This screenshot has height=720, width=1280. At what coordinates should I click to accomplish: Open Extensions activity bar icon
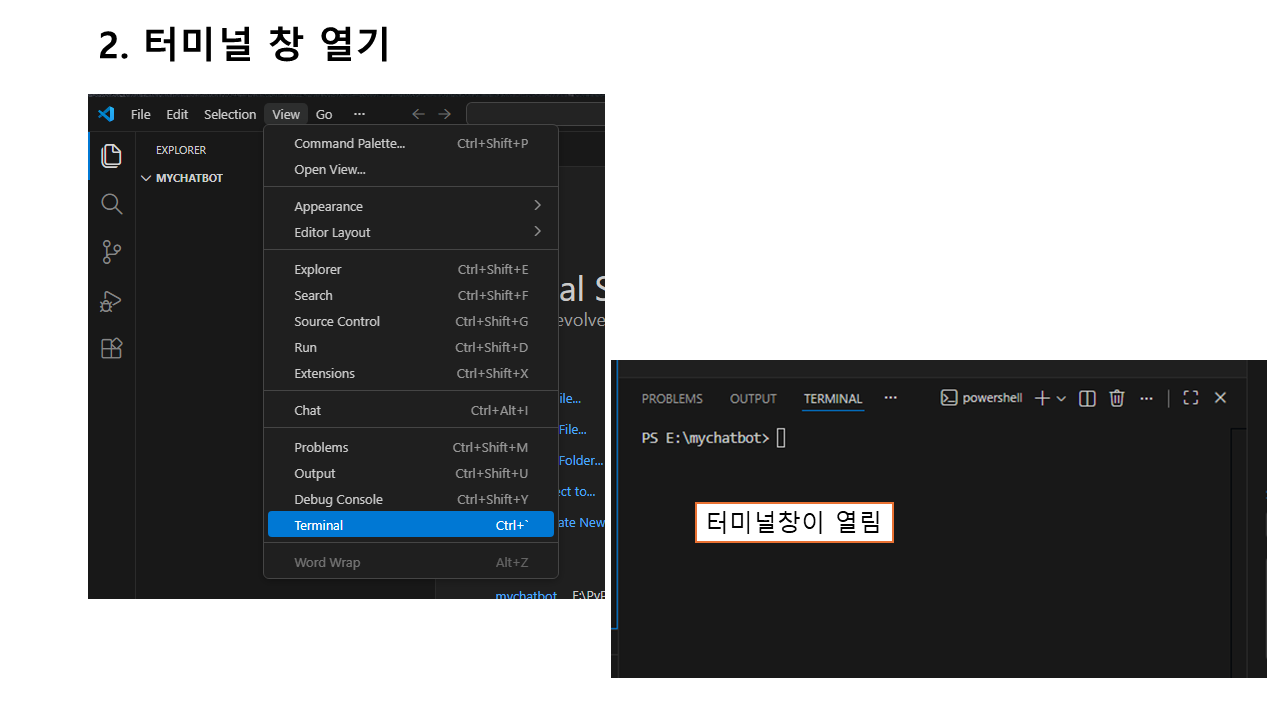[111, 348]
